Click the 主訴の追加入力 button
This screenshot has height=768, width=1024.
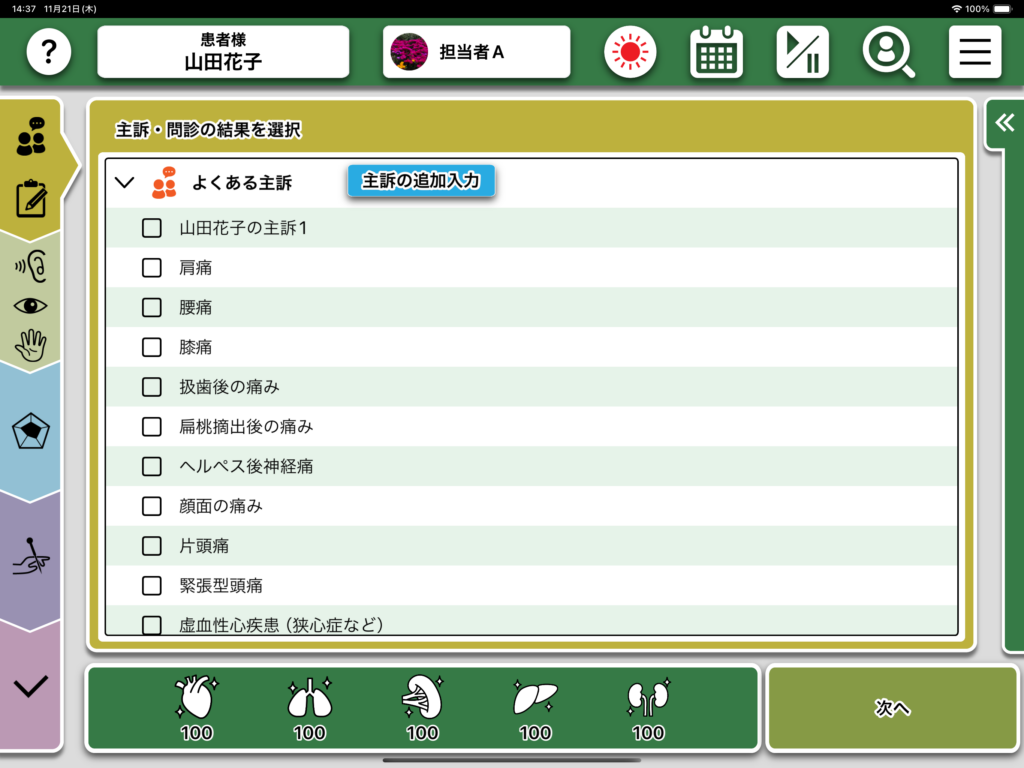(x=421, y=181)
